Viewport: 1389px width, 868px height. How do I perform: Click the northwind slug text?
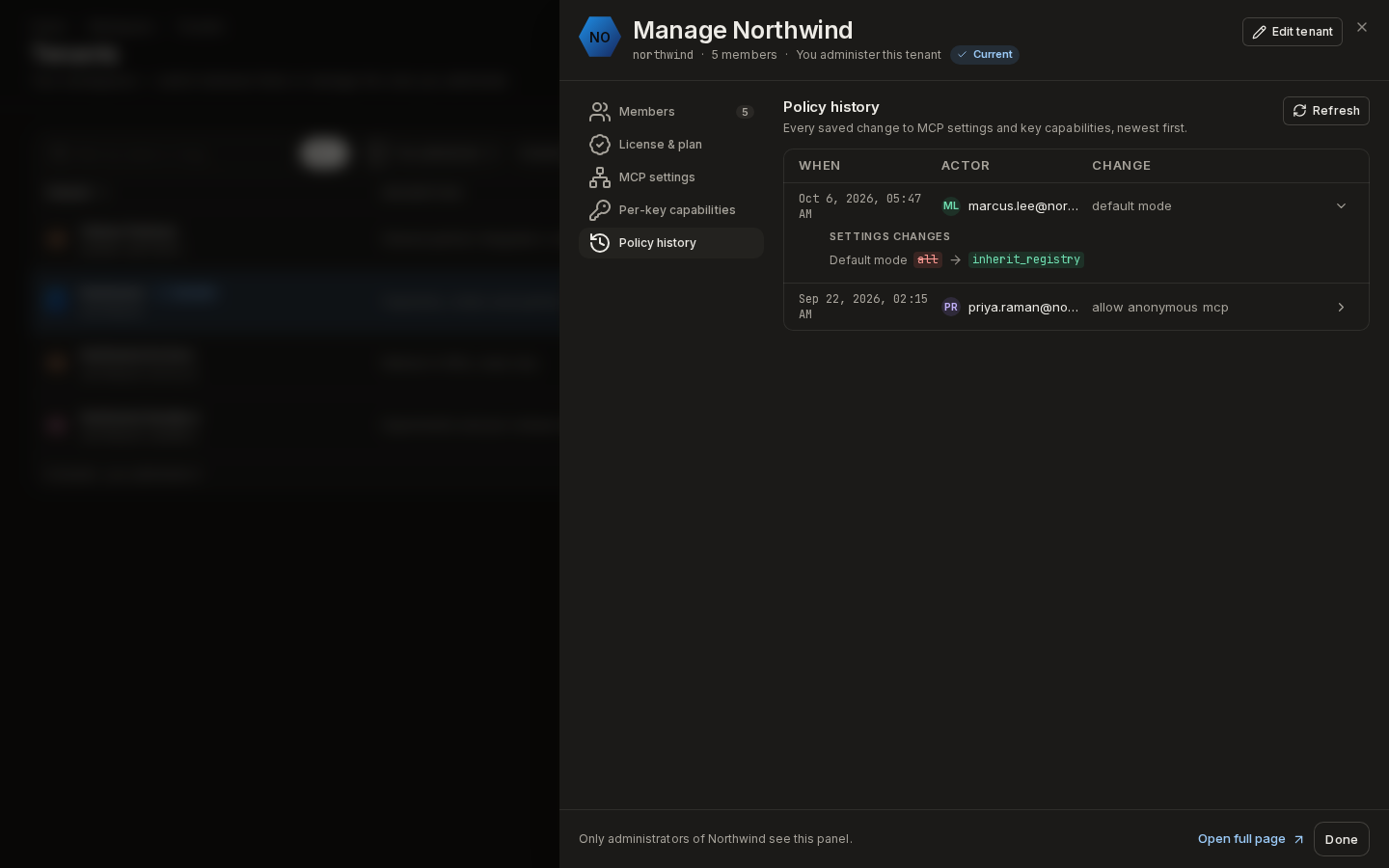(663, 55)
